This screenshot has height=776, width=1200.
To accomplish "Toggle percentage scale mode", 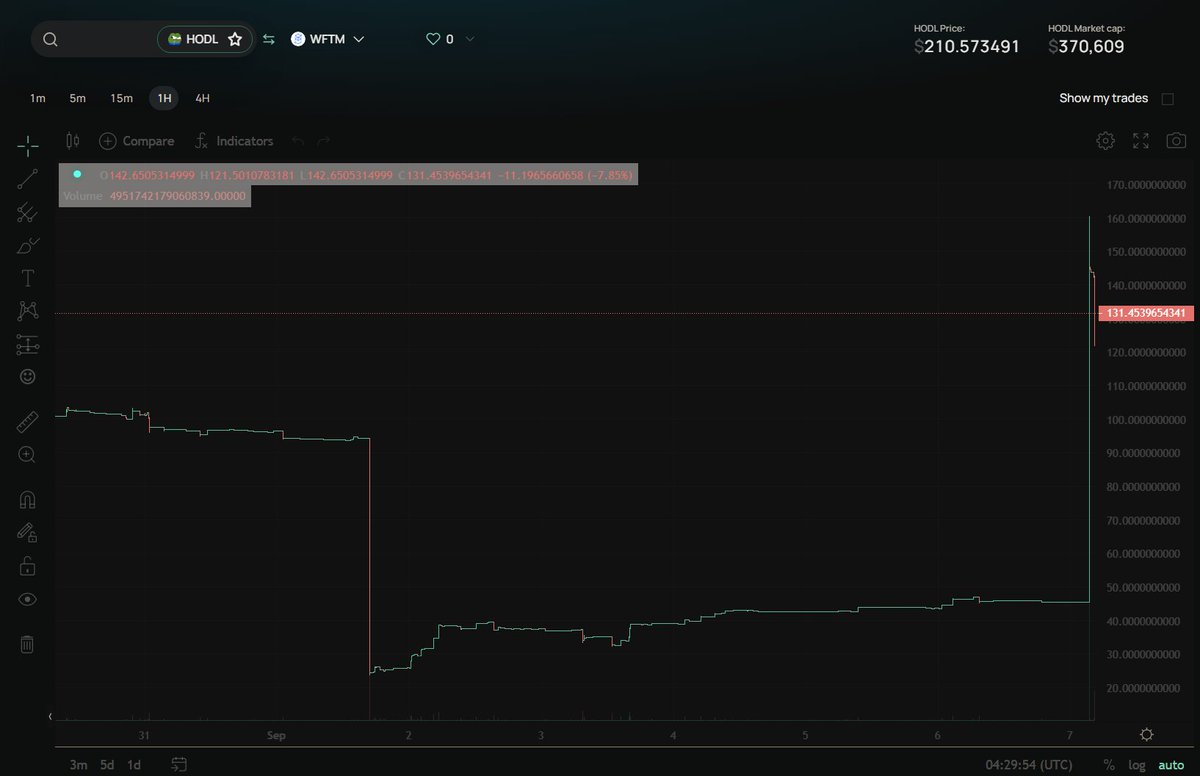I will click(x=1109, y=765).
